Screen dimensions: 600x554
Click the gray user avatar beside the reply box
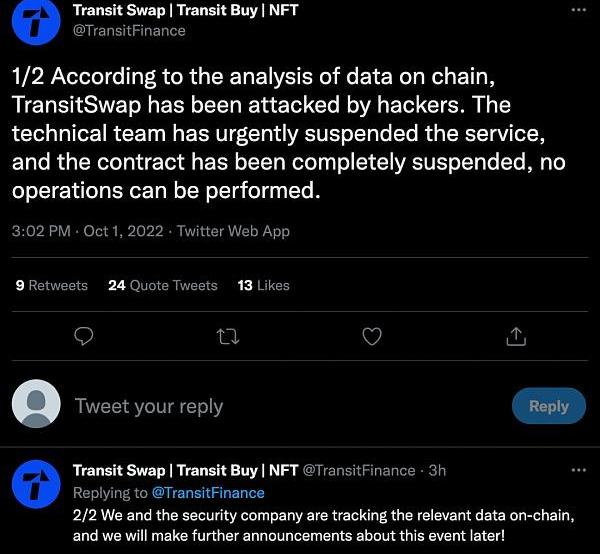[36, 403]
